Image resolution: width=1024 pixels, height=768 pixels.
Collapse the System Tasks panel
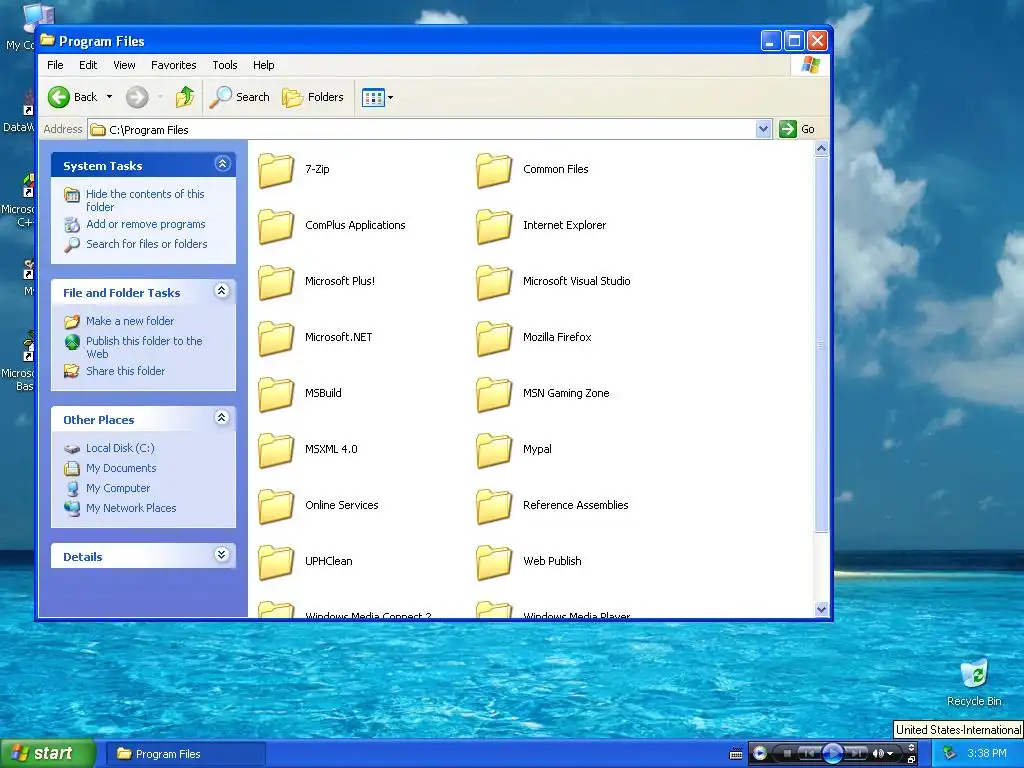coord(222,164)
